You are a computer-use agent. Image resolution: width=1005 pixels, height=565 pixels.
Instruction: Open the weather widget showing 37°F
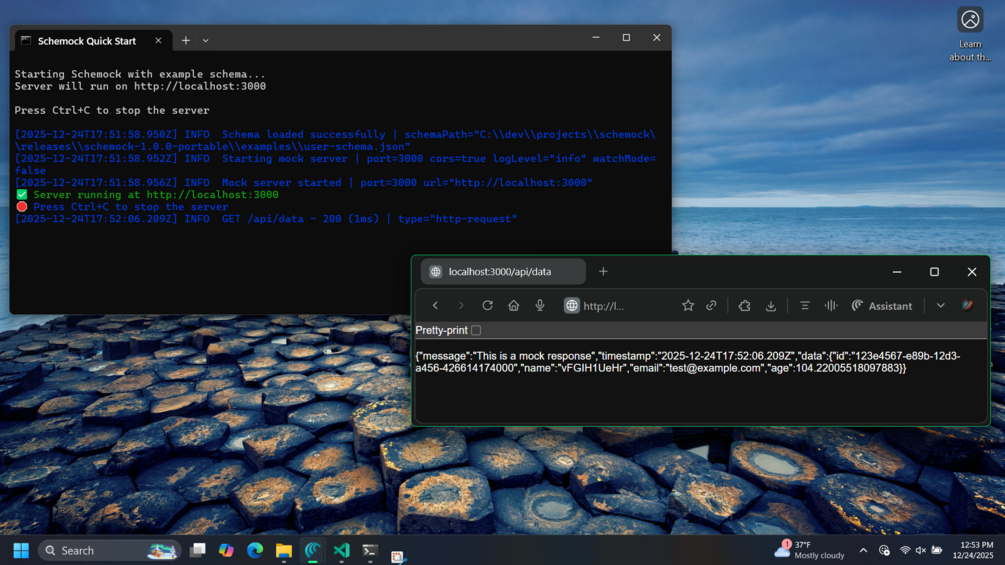pyautogui.click(x=810, y=550)
